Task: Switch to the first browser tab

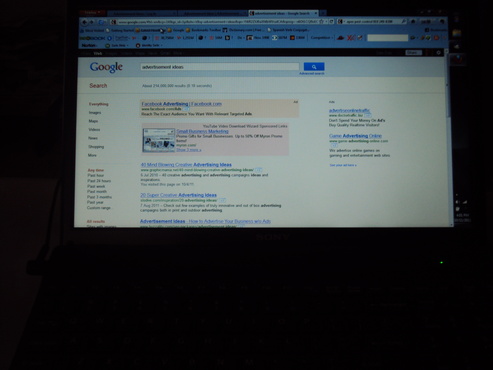Action: click(x=142, y=14)
